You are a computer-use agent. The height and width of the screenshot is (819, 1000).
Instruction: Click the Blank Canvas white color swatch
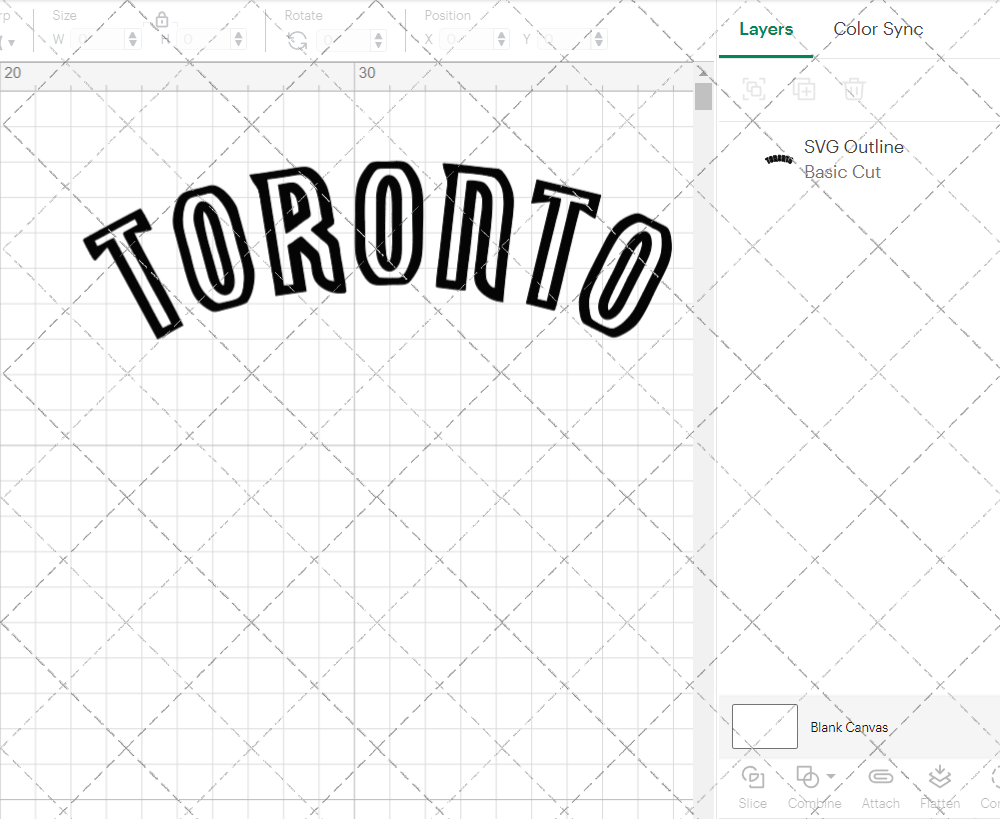click(x=764, y=727)
